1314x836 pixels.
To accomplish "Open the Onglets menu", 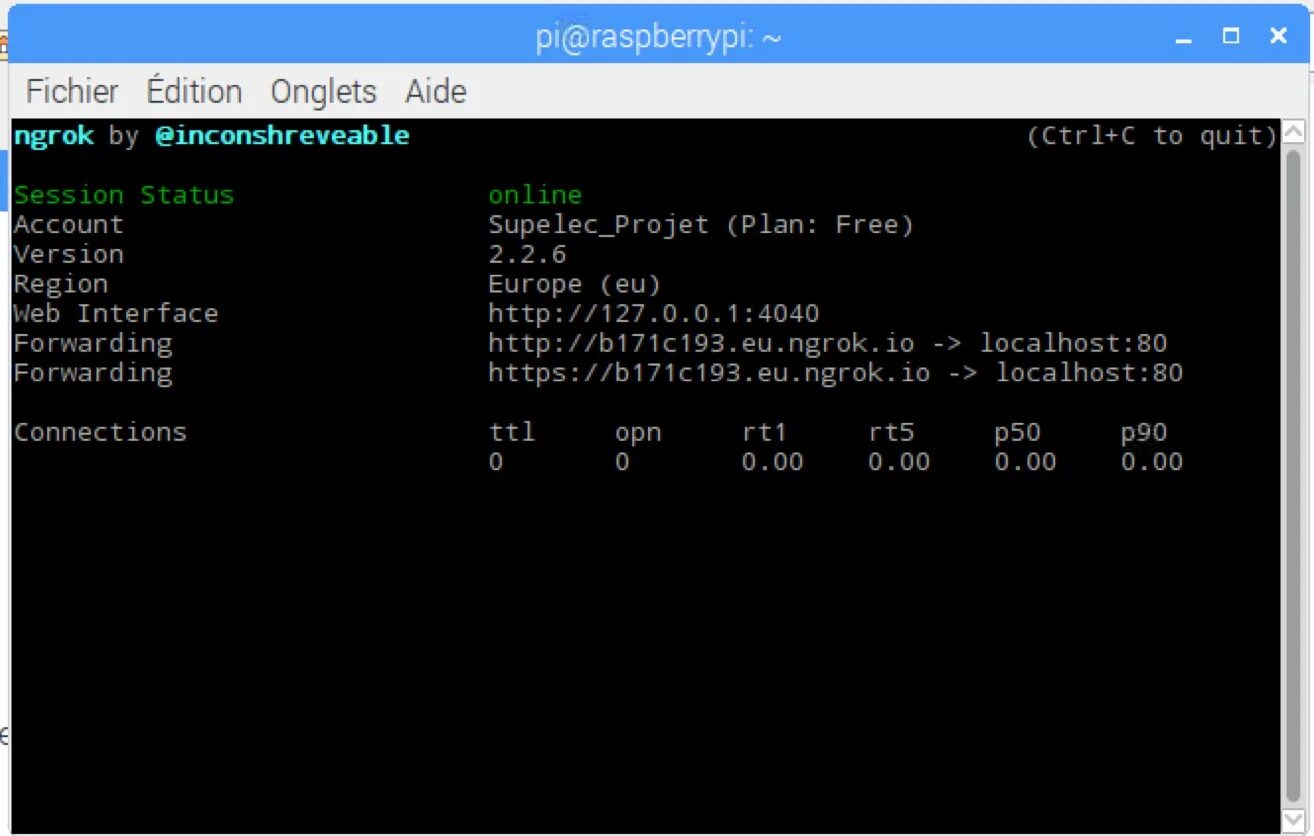I will pyautogui.click(x=323, y=92).
